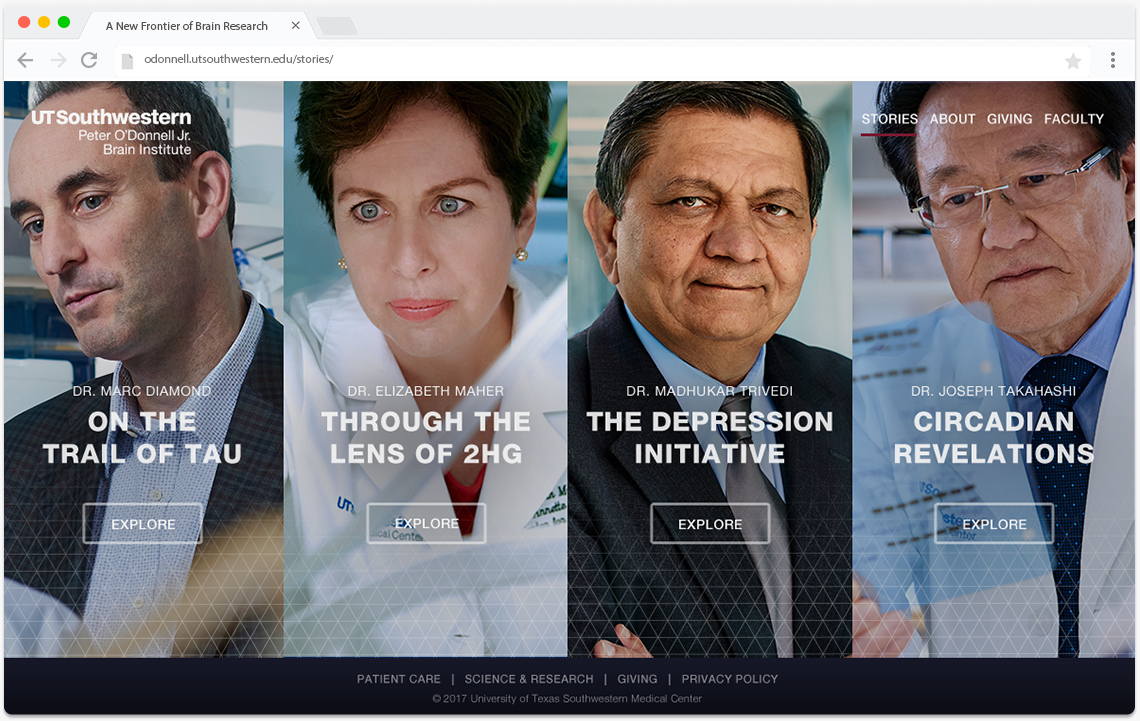1140x721 pixels.
Task: Click the UT Southwestern logo
Action: [x=111, y=132]
